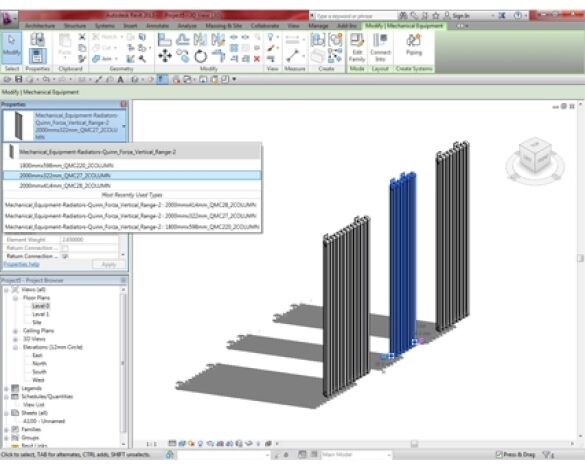Click the Apply button in Properties
This screenshot has width=585, height=471.
tap(109, 264)
